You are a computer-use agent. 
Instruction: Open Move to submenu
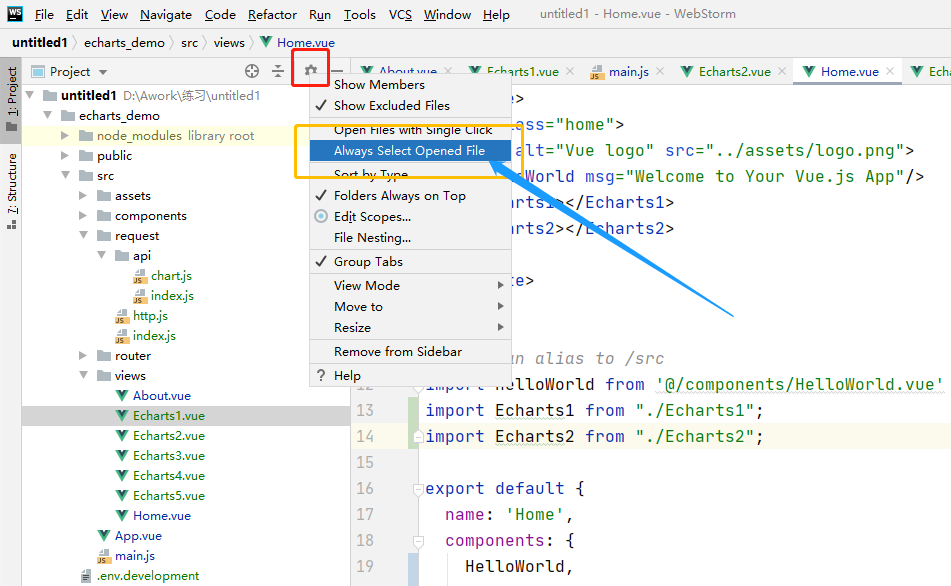pos(411,306)
